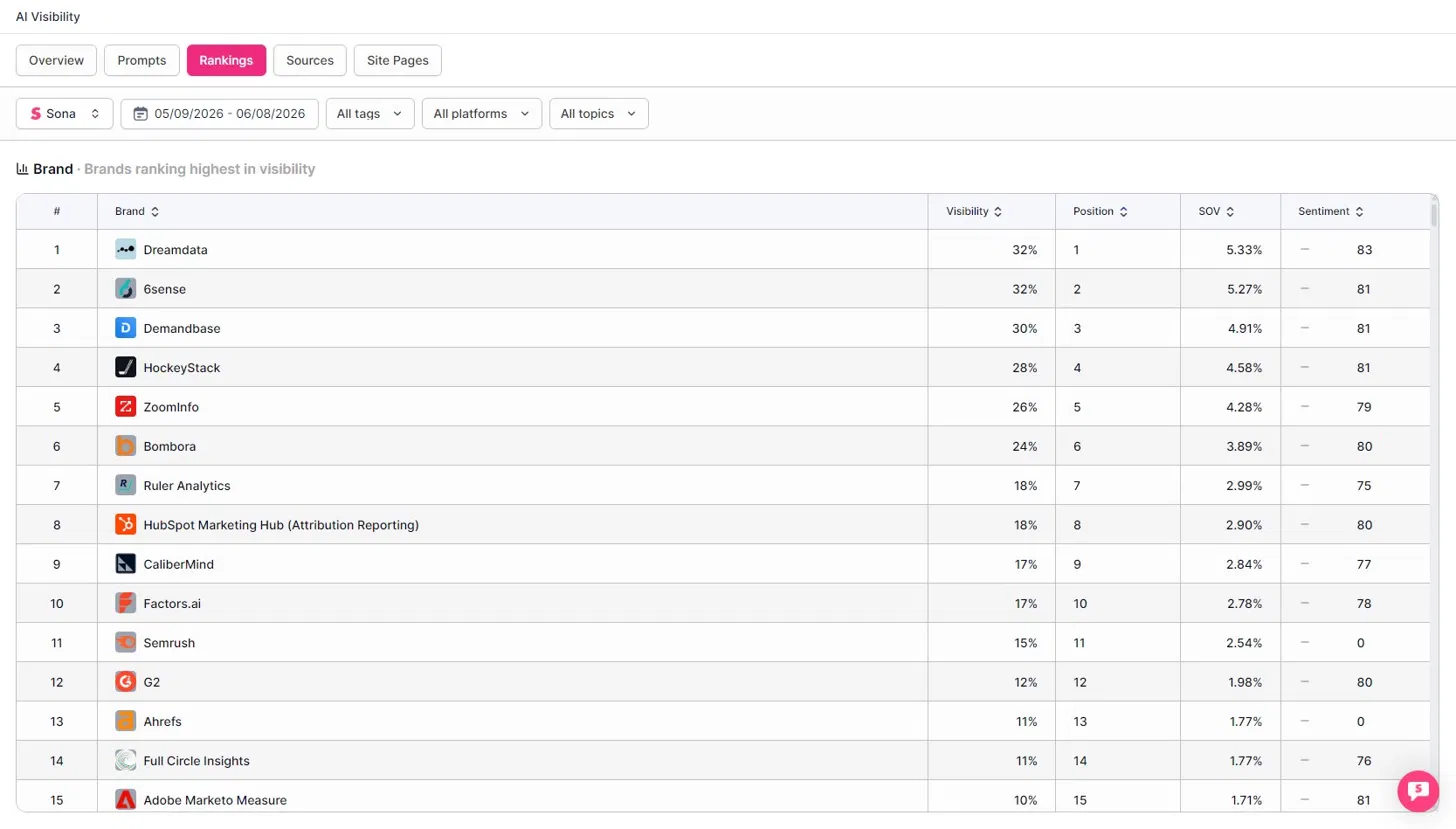Click the bar chart icon beside Brand heading
Screen dimensions: 1456x829
click(22, 169)
